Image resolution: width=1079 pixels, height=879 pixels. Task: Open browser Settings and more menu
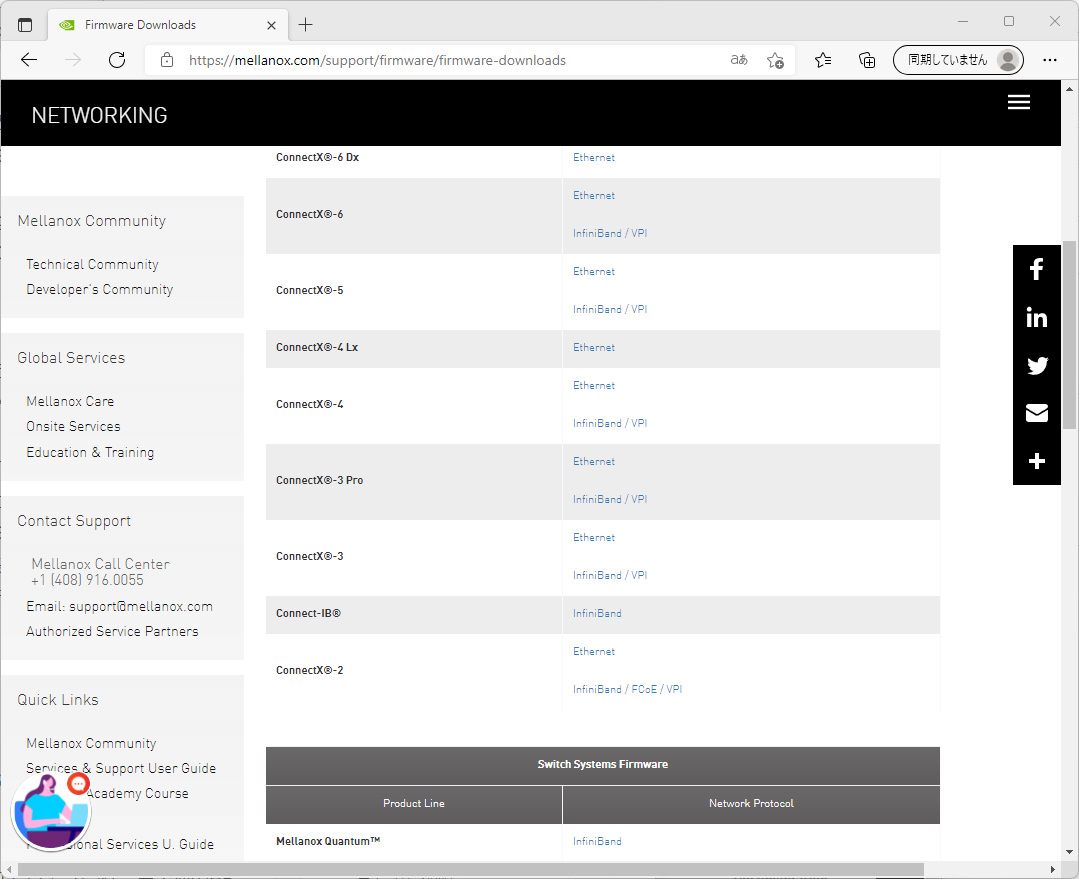coord(1049,60)
